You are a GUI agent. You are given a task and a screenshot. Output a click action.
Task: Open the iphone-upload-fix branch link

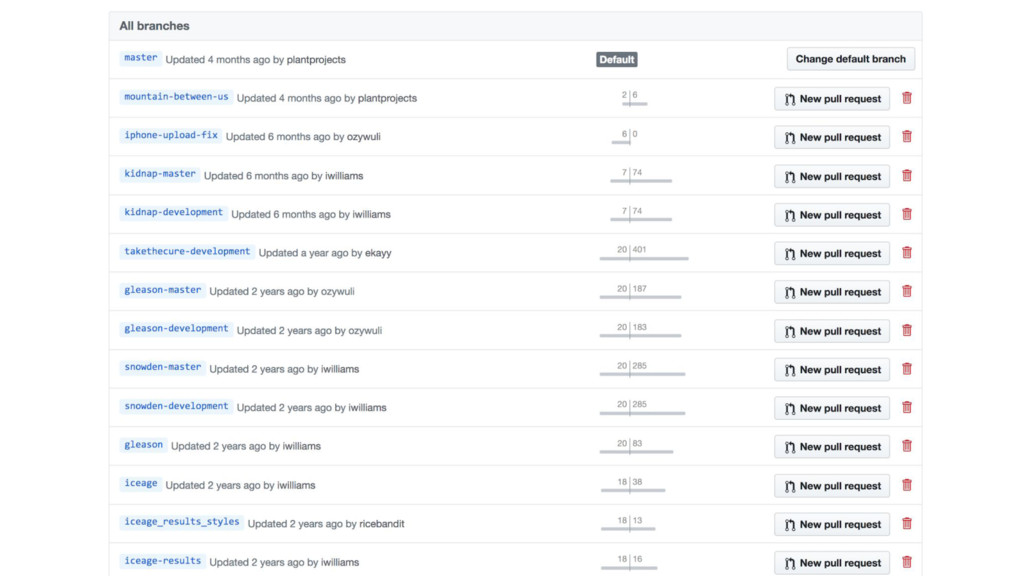170,135
